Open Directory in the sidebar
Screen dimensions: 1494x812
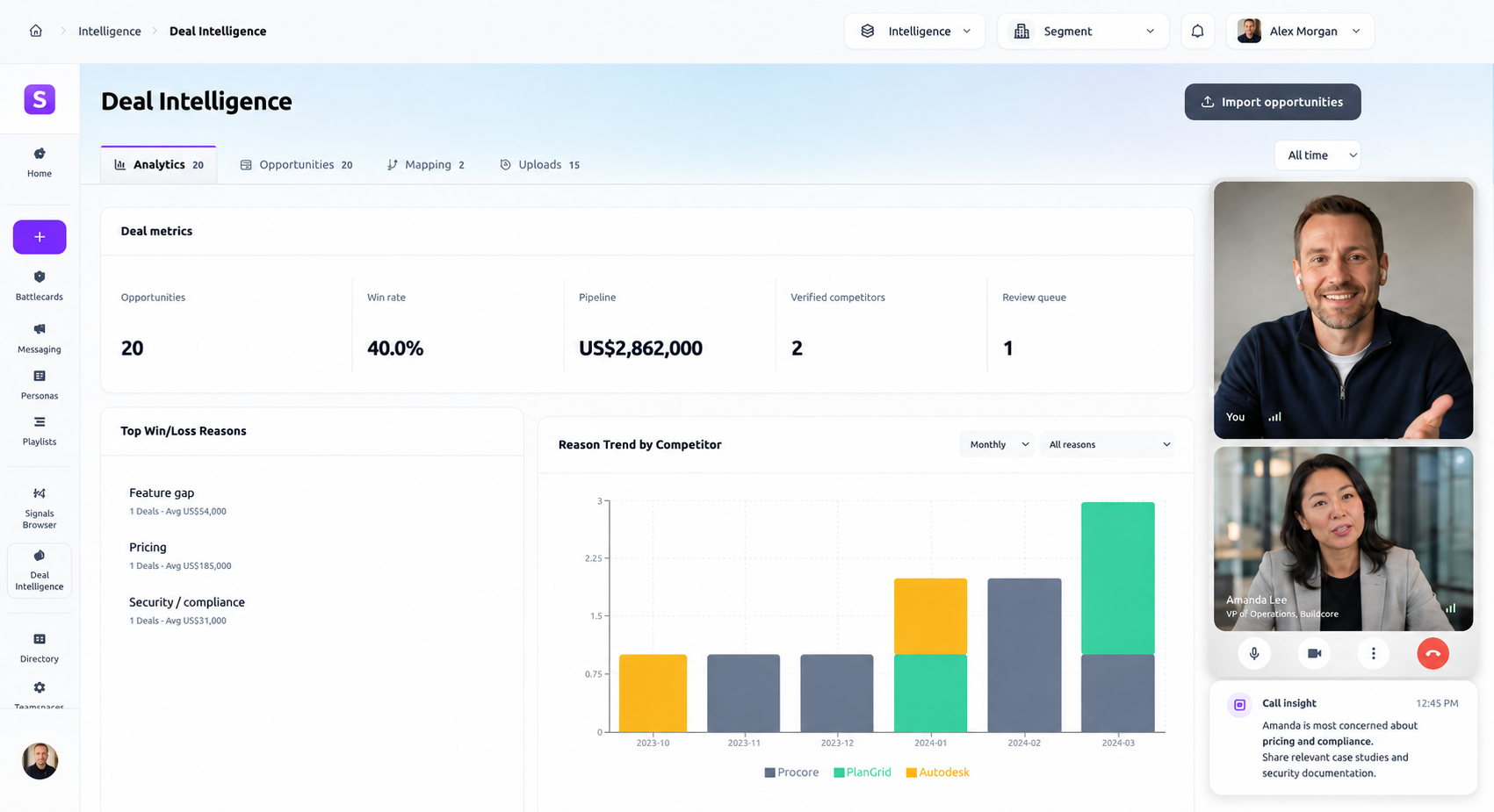click(x=40, y=648)
